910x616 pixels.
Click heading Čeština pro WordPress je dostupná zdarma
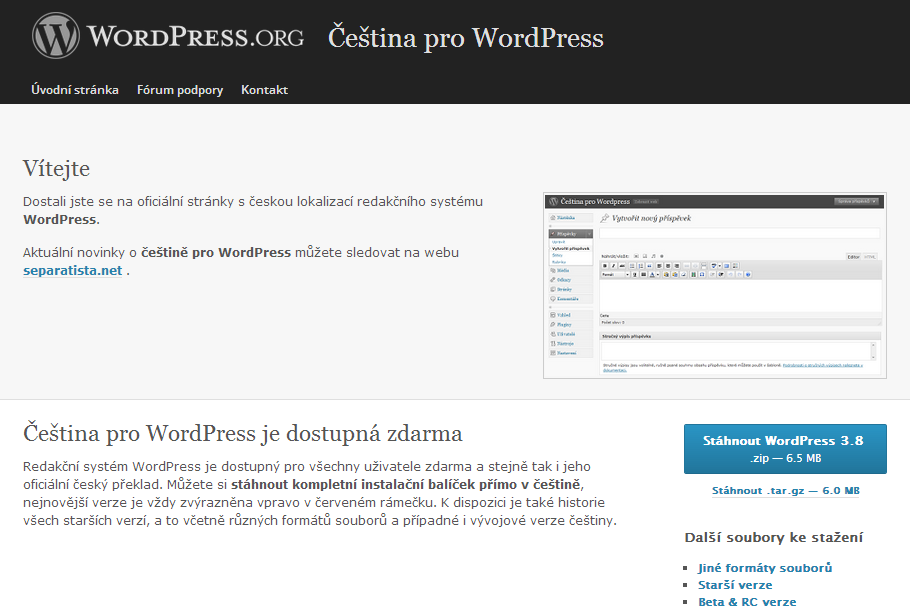[x=243, y=434]
